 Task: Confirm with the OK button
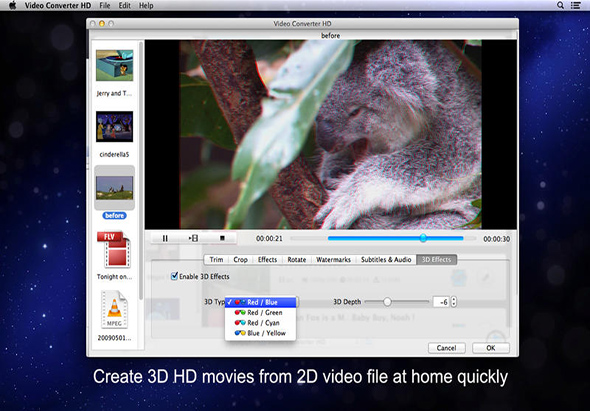click(491, 348)
